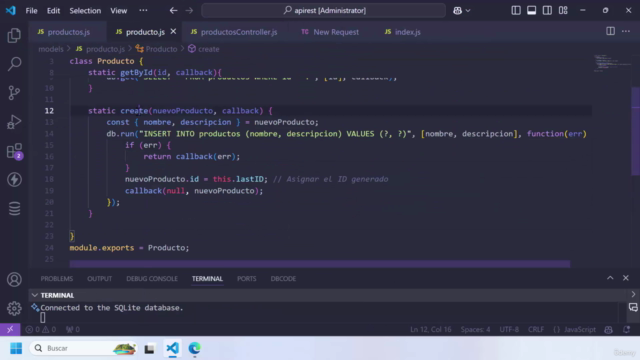
Task: Open the PORTS panel tab
Action: (247, 279)
